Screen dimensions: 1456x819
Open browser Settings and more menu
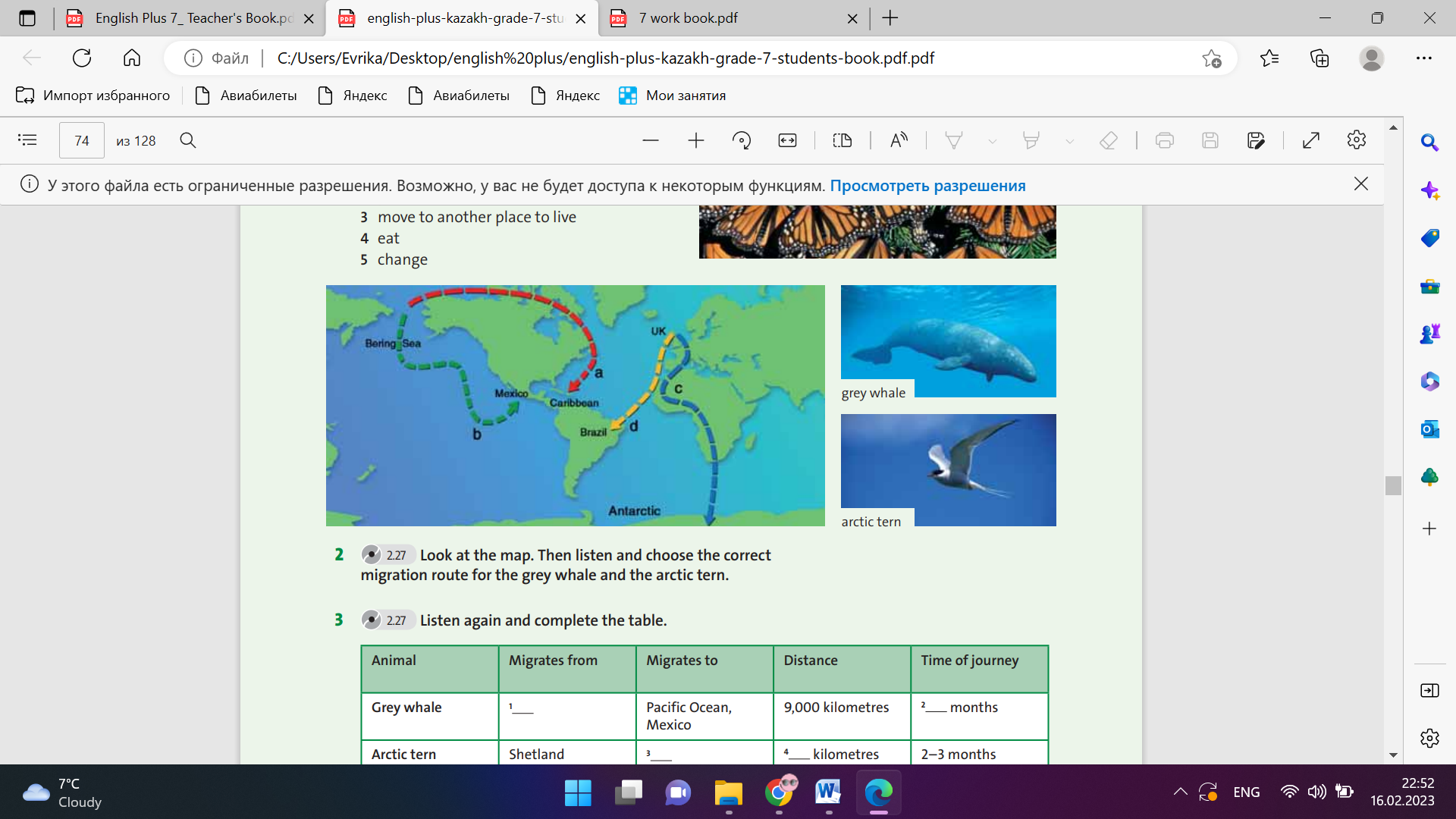point(1423,58)
